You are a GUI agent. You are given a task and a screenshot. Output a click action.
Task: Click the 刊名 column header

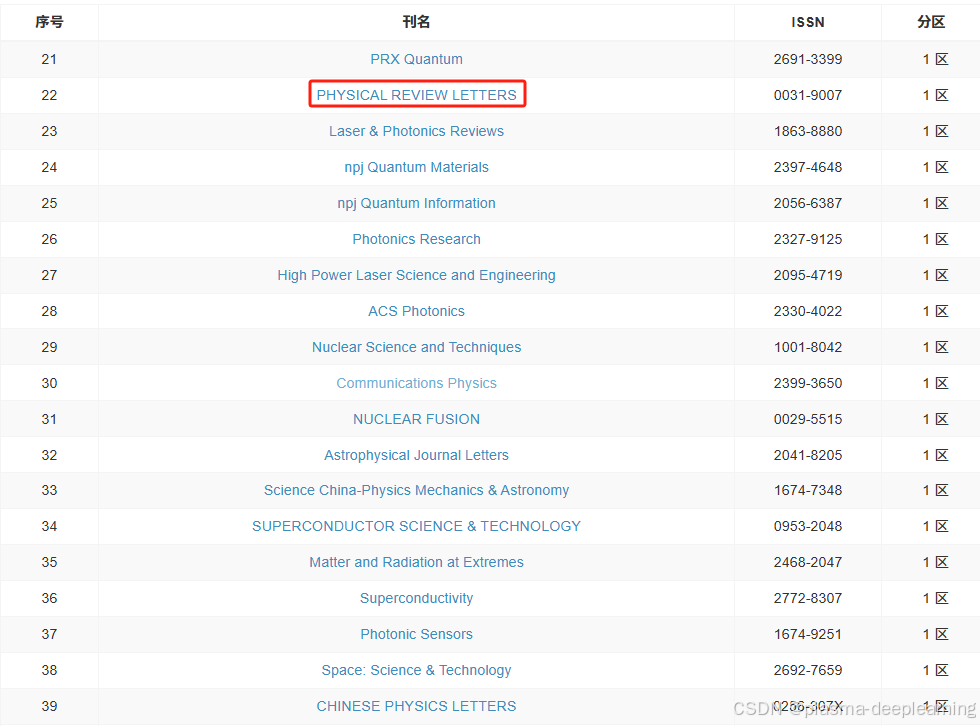416,22
